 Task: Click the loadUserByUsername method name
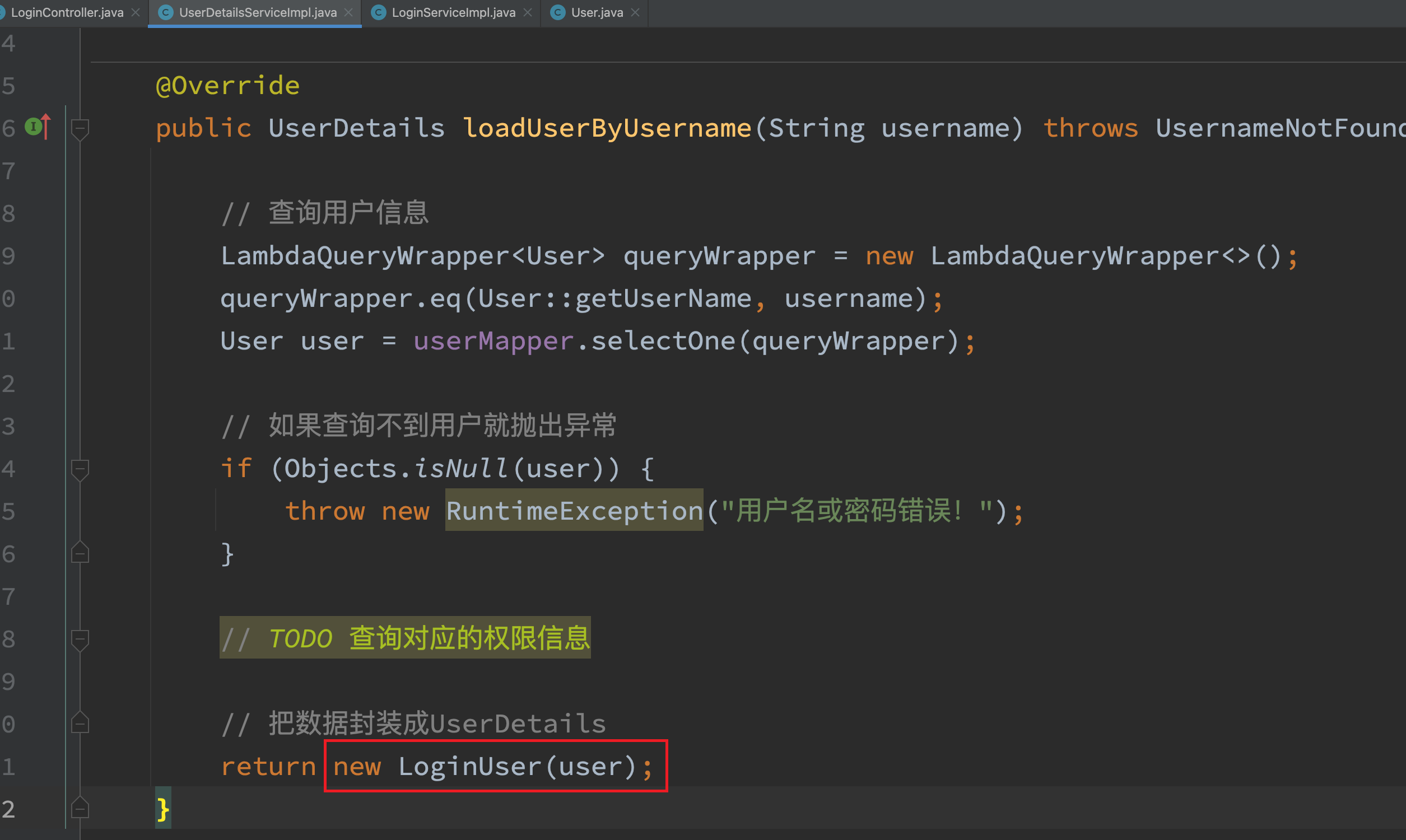click(x=607, y=128)
